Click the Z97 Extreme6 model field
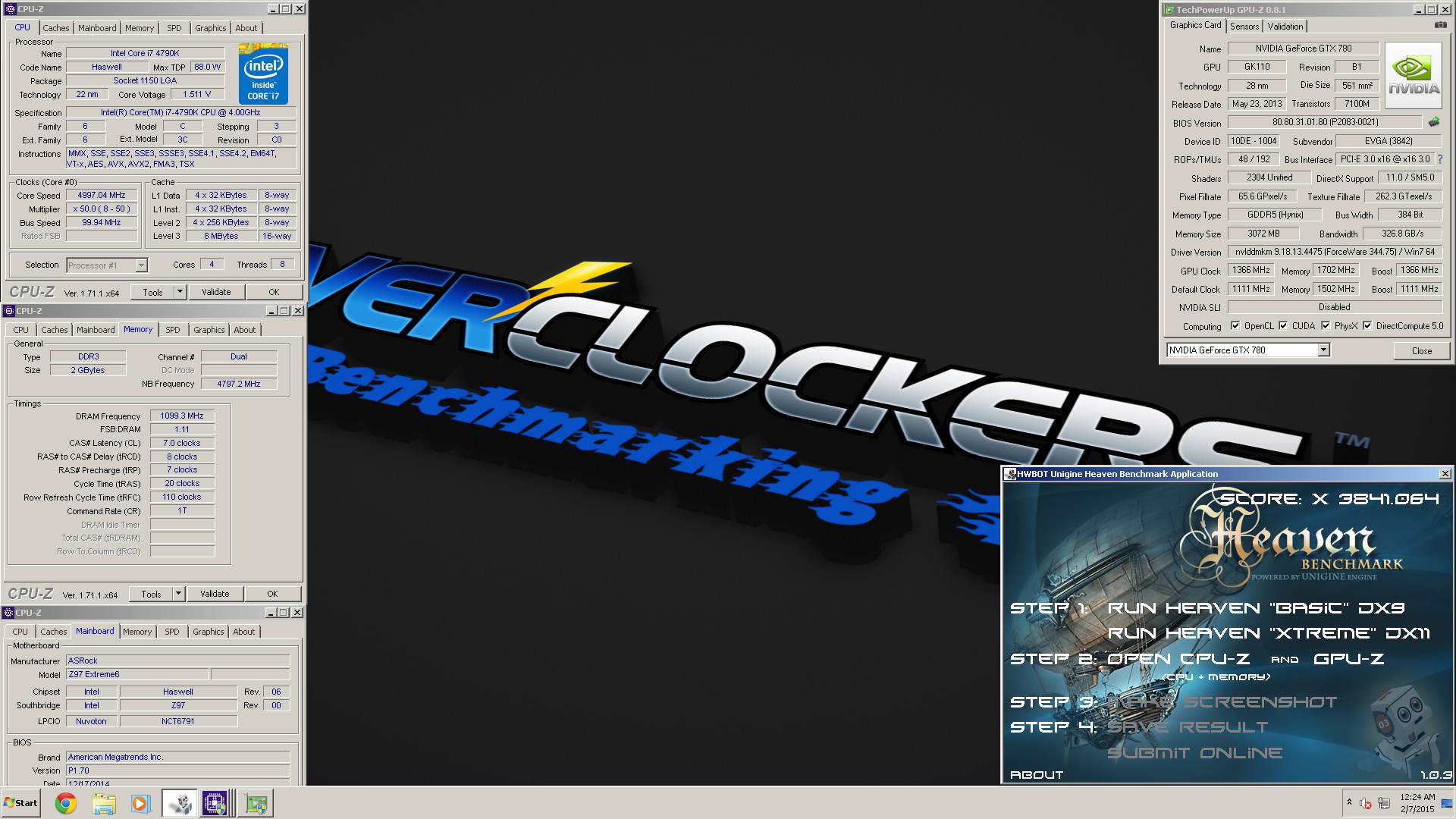The height and width of the screenshot is (819, 1456). [x=137, y=674]
